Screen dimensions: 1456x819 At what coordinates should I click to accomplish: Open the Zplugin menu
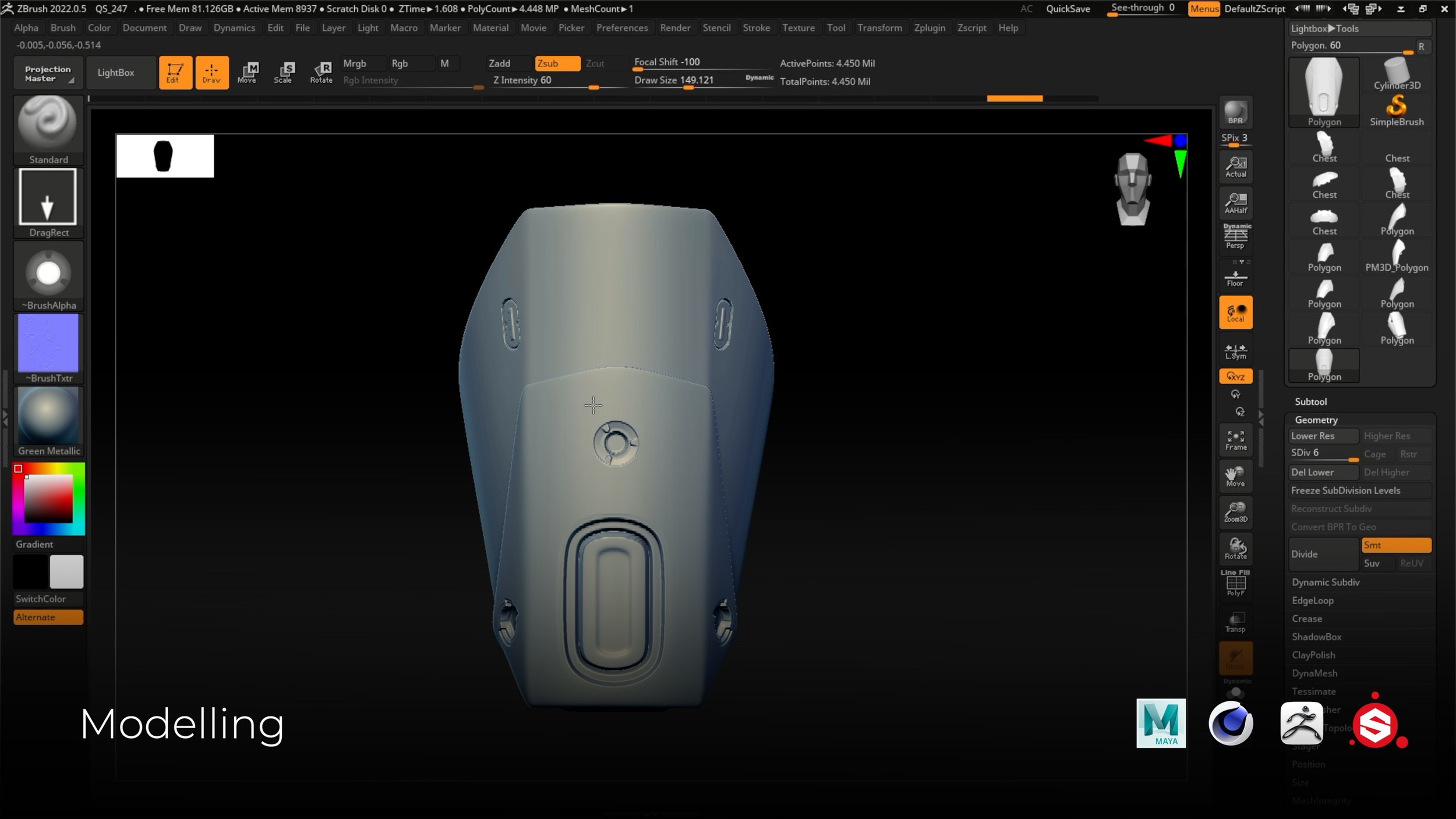coord(929,27)
